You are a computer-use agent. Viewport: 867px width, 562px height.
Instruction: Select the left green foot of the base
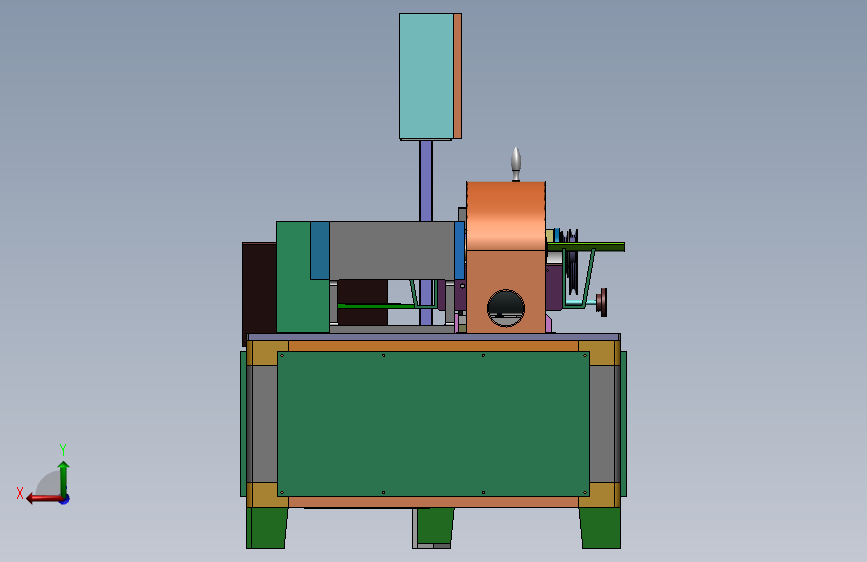(267, 528)
